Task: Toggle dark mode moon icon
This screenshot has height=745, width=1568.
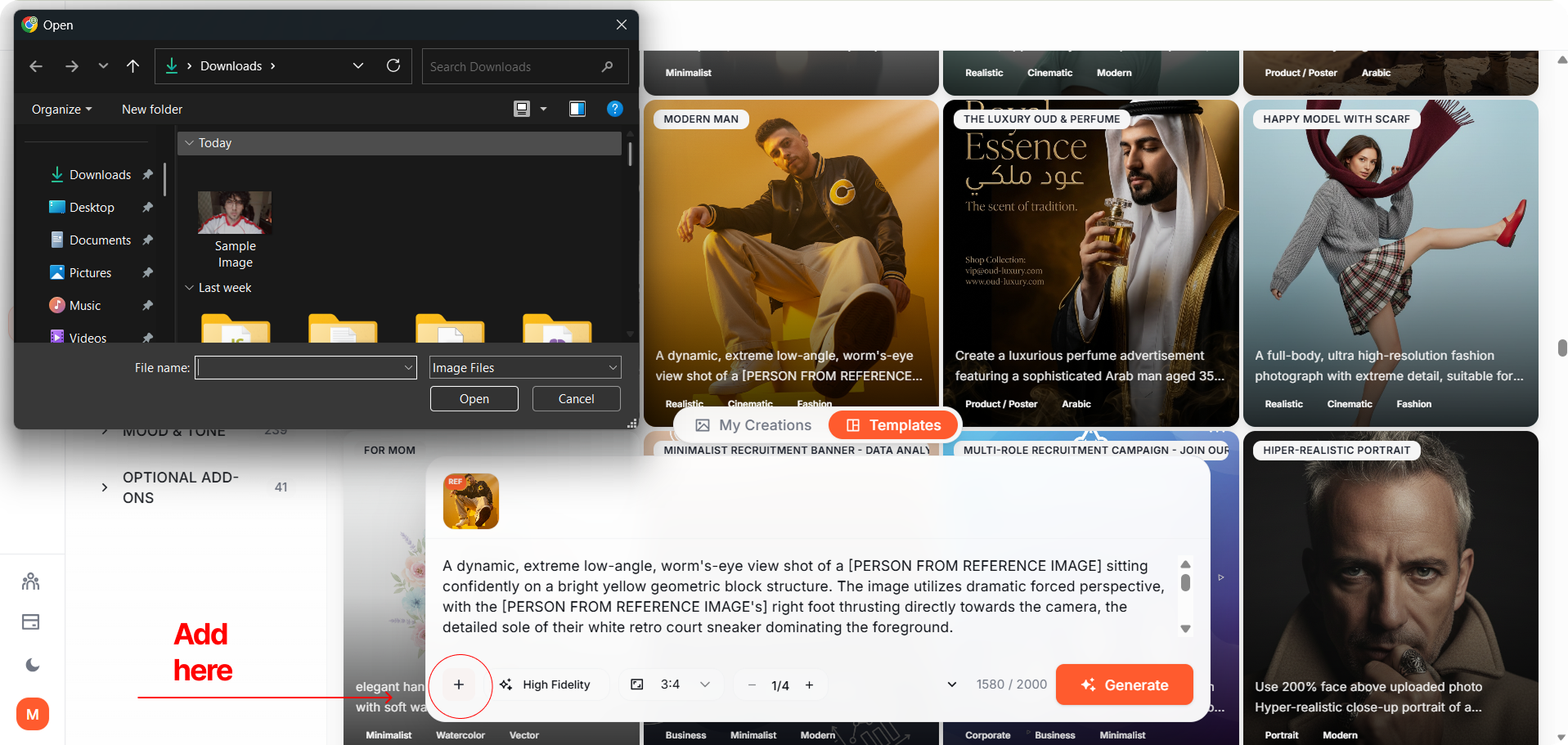Action: tap(32, 666)
